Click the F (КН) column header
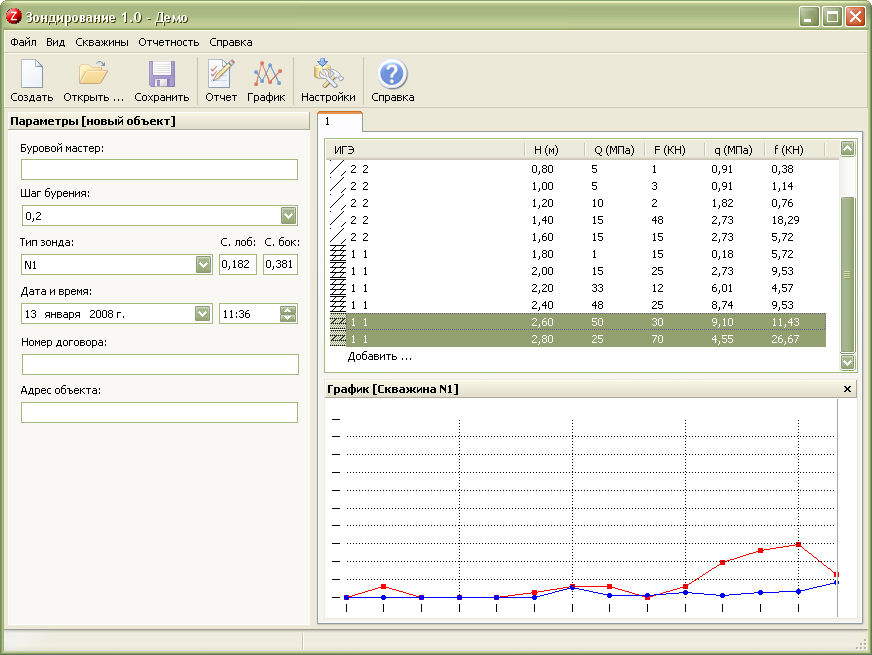 (x=675, y=150)
